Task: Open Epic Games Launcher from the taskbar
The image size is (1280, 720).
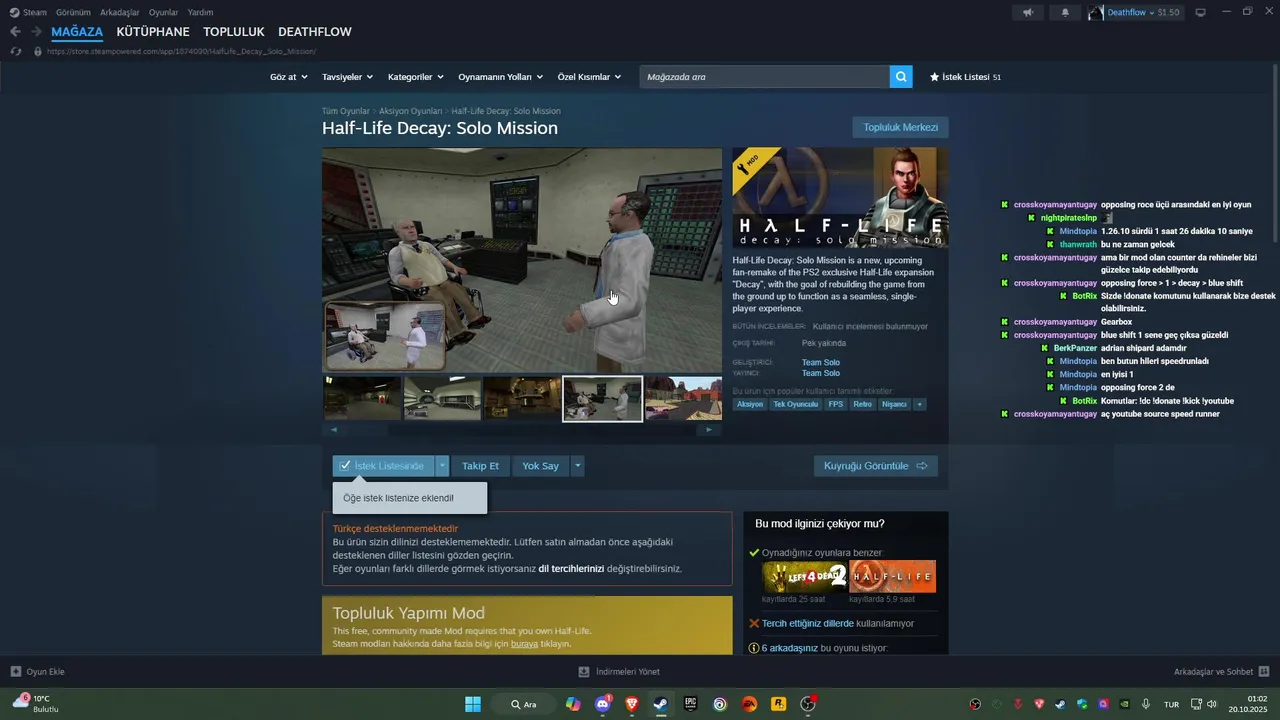Action: pyautogui.click(x=691, y=704)
